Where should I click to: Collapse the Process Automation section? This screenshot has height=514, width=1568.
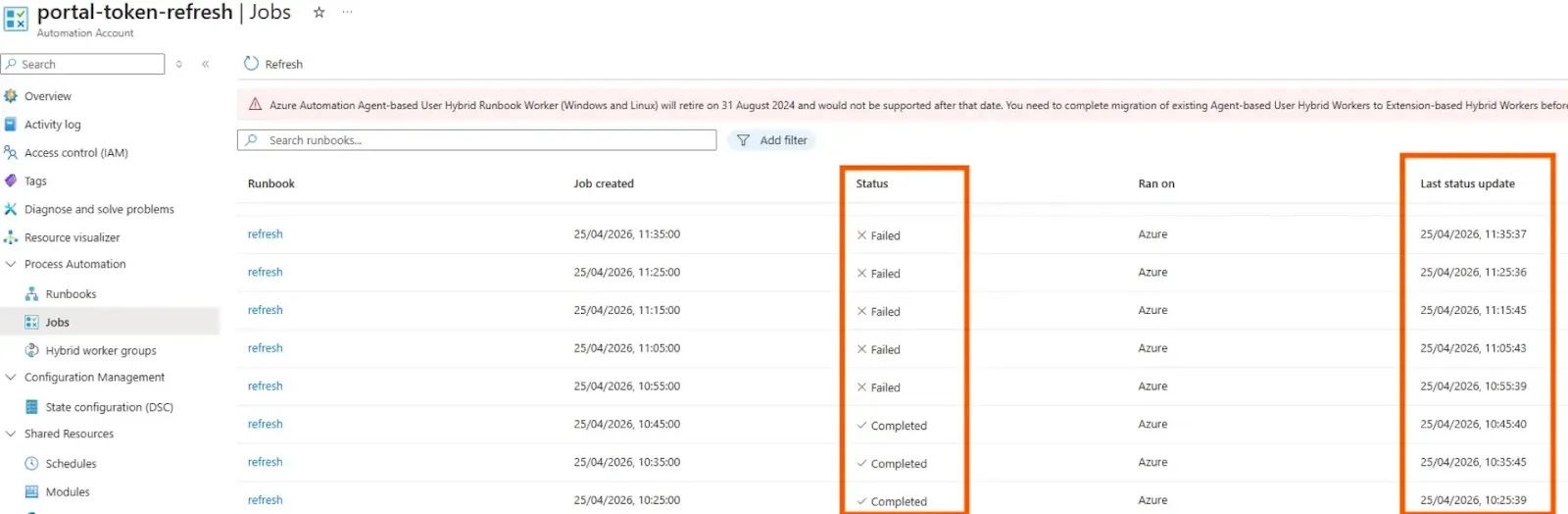11,264
